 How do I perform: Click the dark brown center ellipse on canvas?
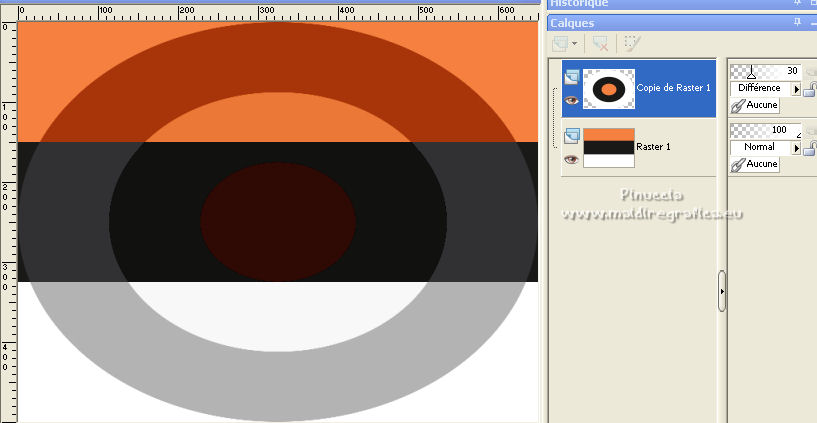[278, 222]
